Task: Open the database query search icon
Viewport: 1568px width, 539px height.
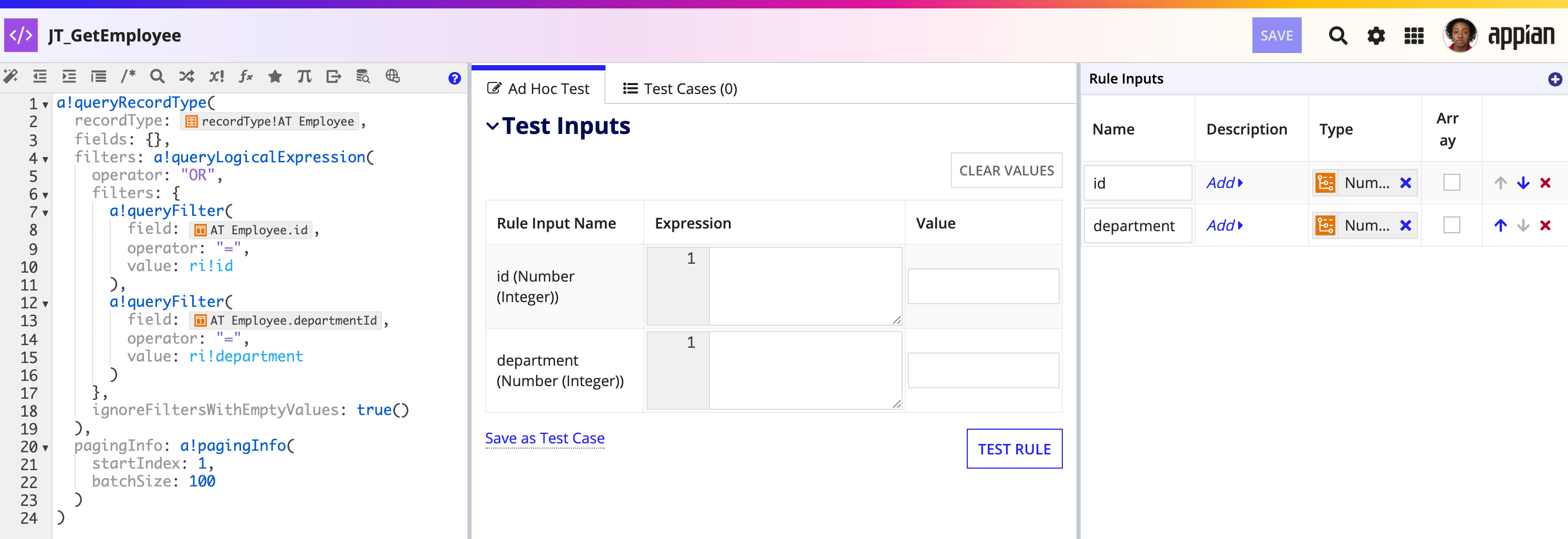Action: 363,76
